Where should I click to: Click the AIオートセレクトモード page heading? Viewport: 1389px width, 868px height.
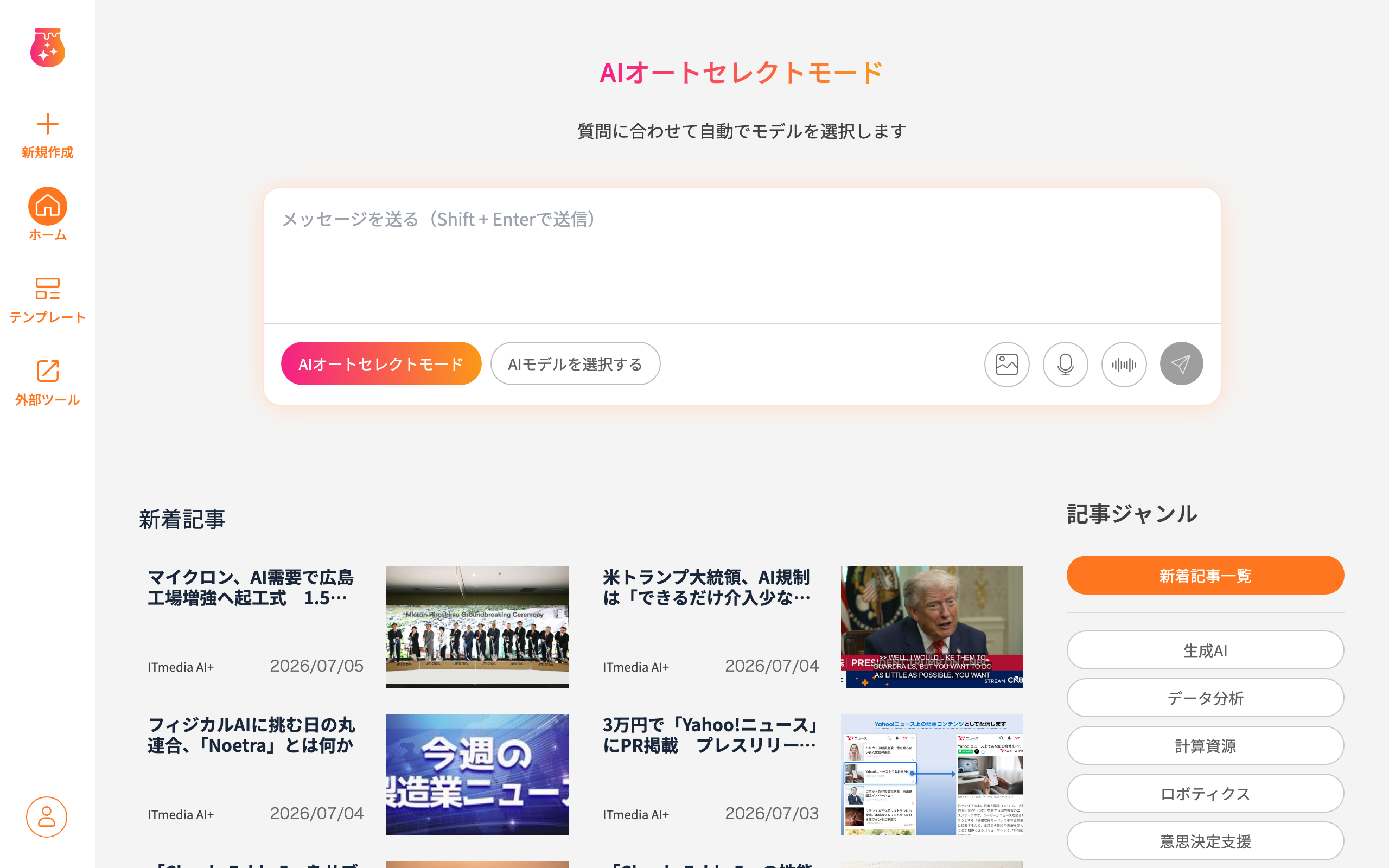pos(741,73)
